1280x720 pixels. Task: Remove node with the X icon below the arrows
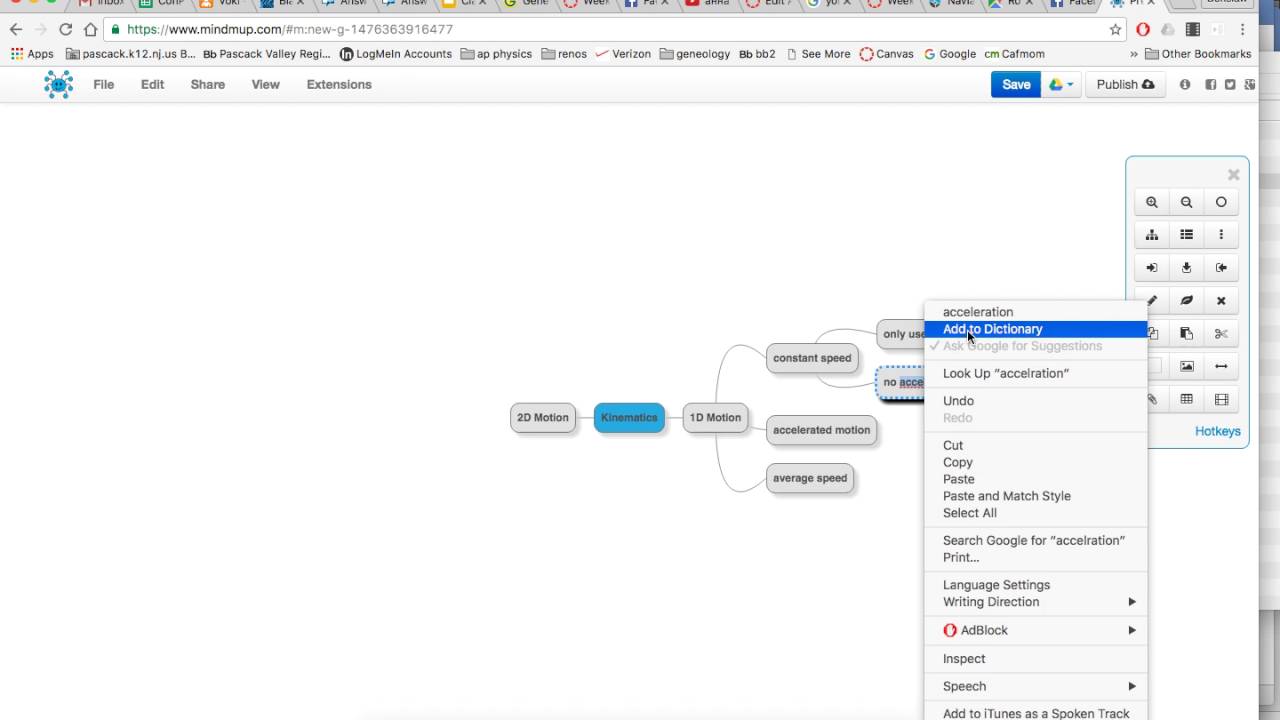[1221, 301]
